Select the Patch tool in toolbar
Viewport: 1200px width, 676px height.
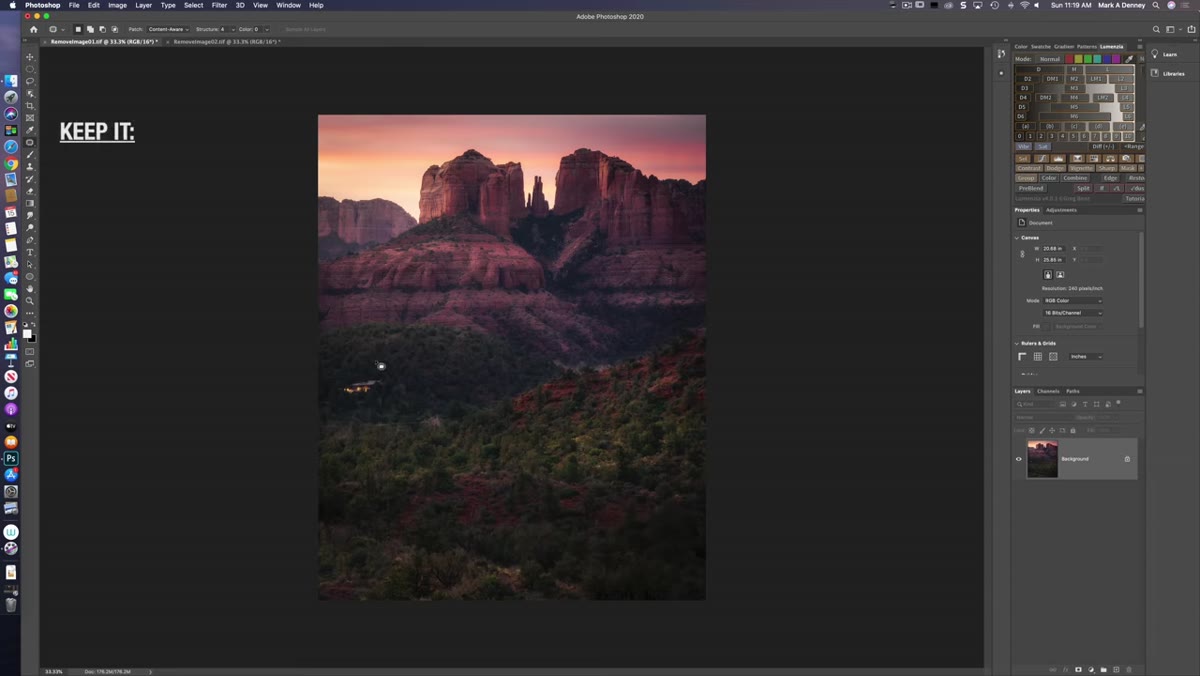(x=30, y=142)
